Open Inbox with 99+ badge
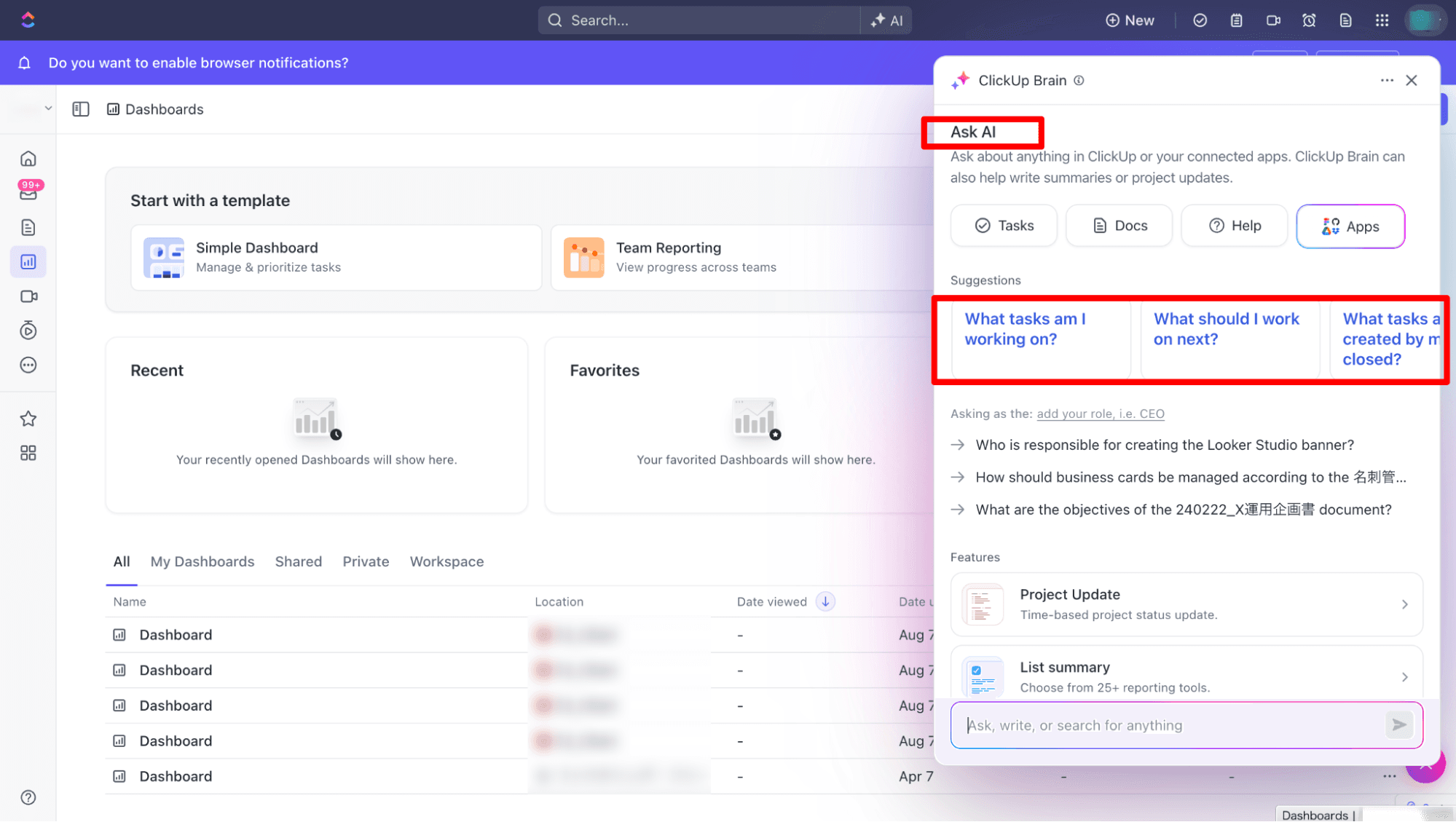The width and height of the screenshot is (1456, 822). [x=28, y=191]
